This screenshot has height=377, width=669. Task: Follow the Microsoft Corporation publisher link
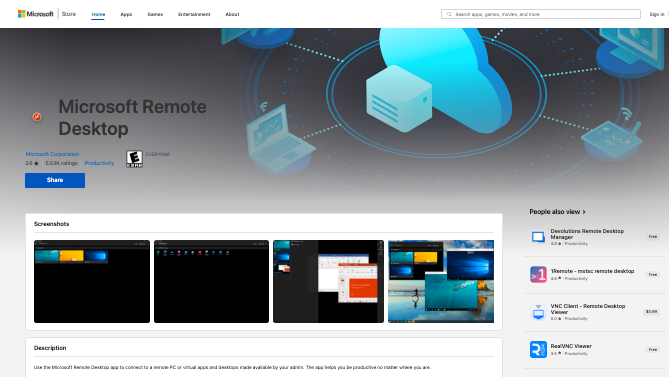click(52, 154)
